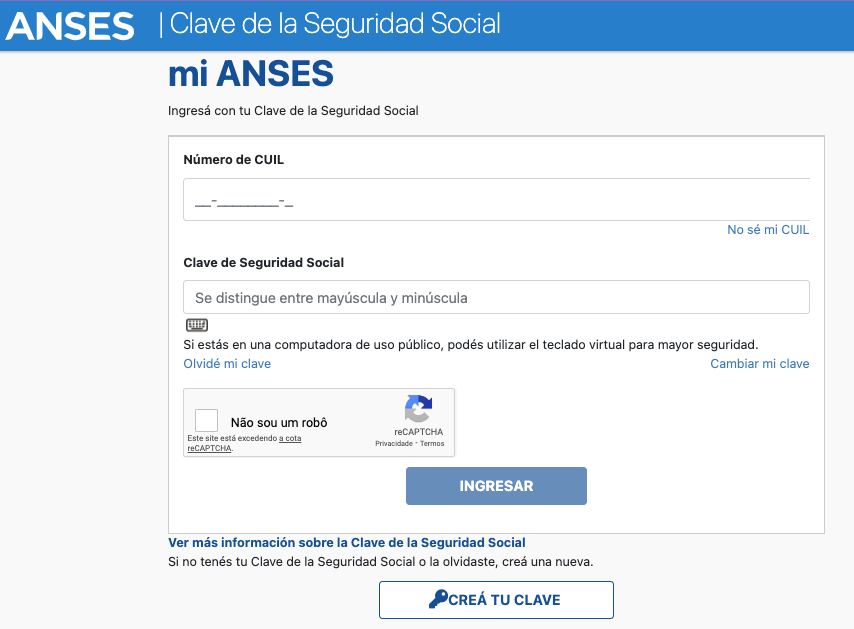
Task: Open 'Ver más información sobre la Clave' link
Action: pos(347,542)
